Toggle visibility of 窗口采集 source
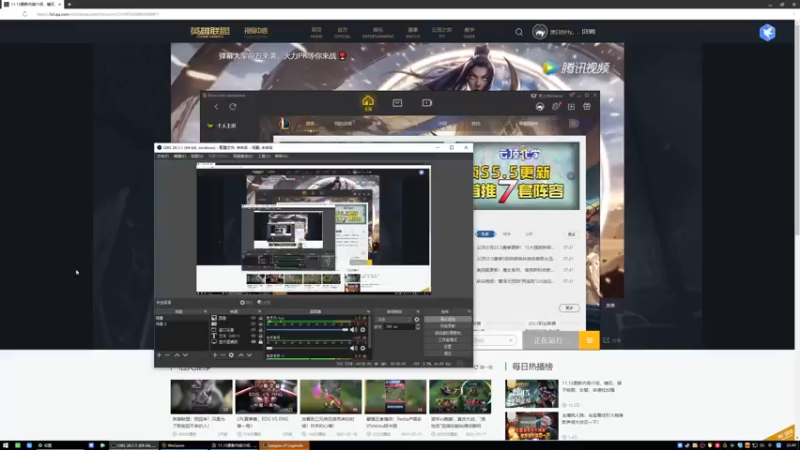 253,330
